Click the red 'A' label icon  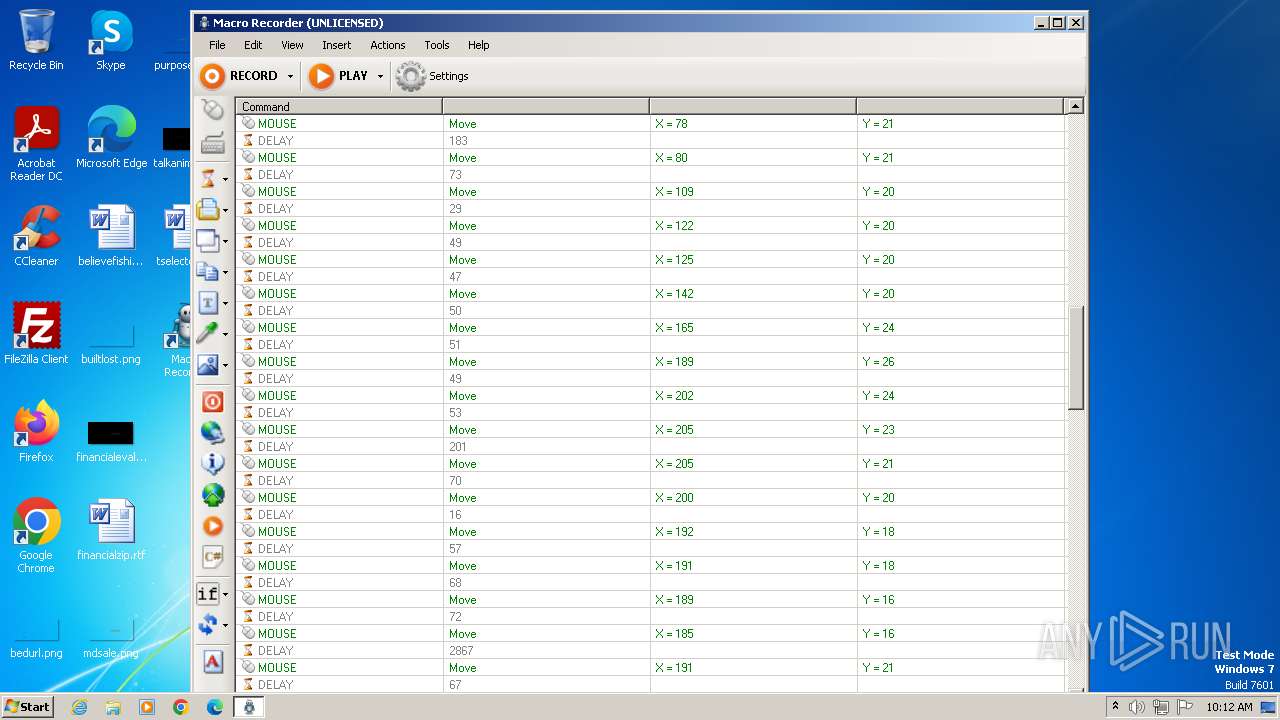(x=212, y=661)
